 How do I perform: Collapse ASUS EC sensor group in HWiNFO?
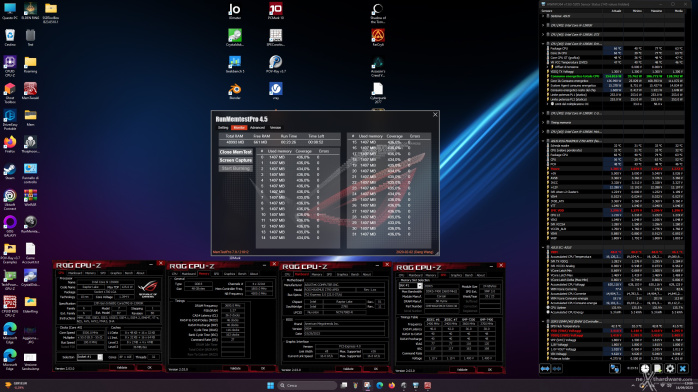(x=543, y=247)
